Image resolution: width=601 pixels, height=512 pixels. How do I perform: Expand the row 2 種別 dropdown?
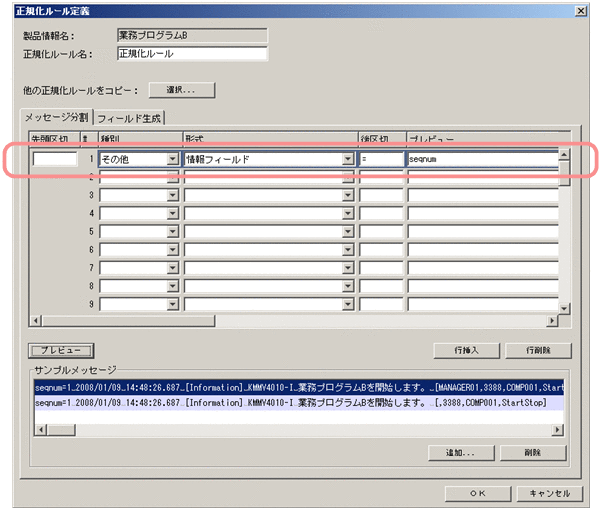click(172, 177)
